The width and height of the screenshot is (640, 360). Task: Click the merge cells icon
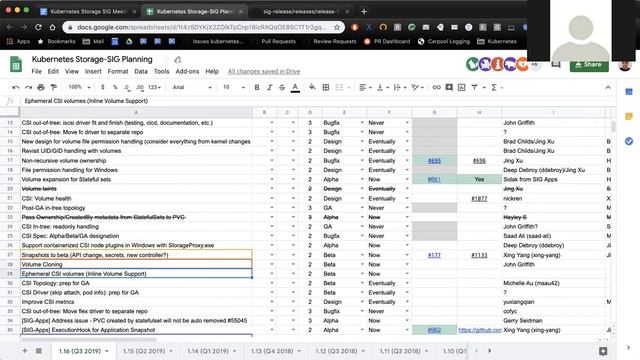(339, 87)
